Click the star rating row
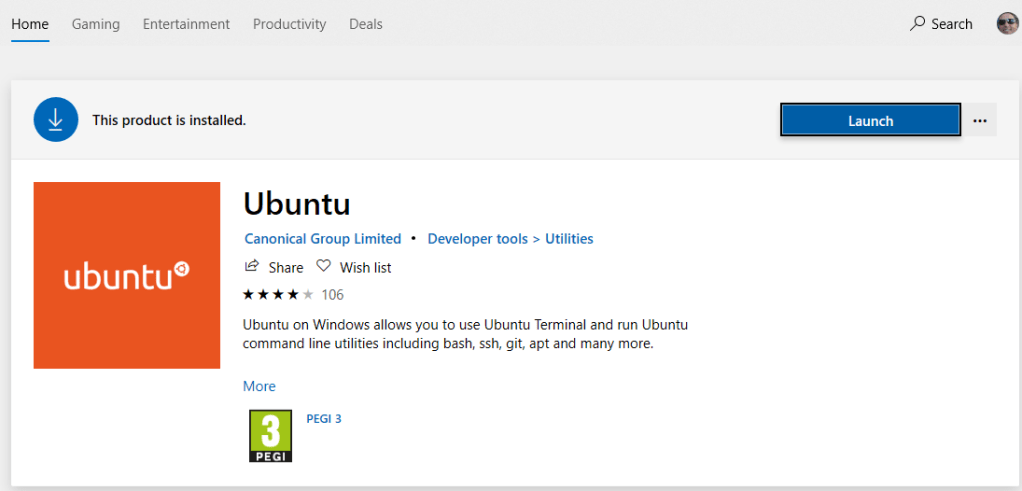This screenshot has height=491, width=1022. point(278,295)
